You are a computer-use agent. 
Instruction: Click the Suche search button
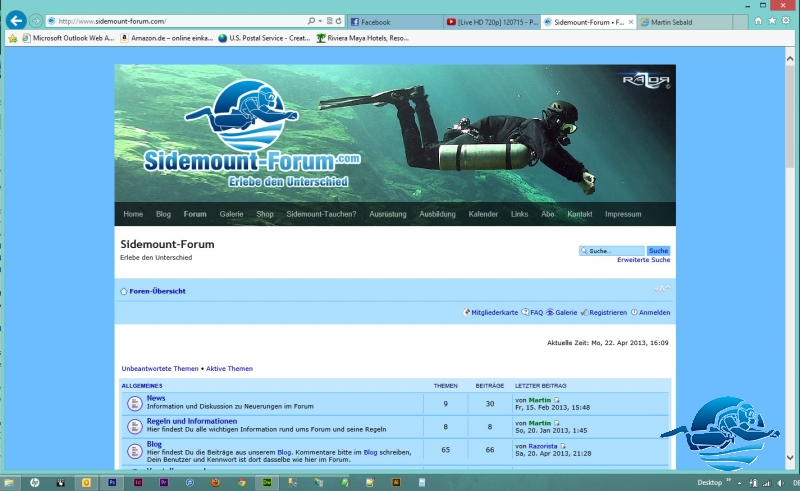[x=658, y=251]
